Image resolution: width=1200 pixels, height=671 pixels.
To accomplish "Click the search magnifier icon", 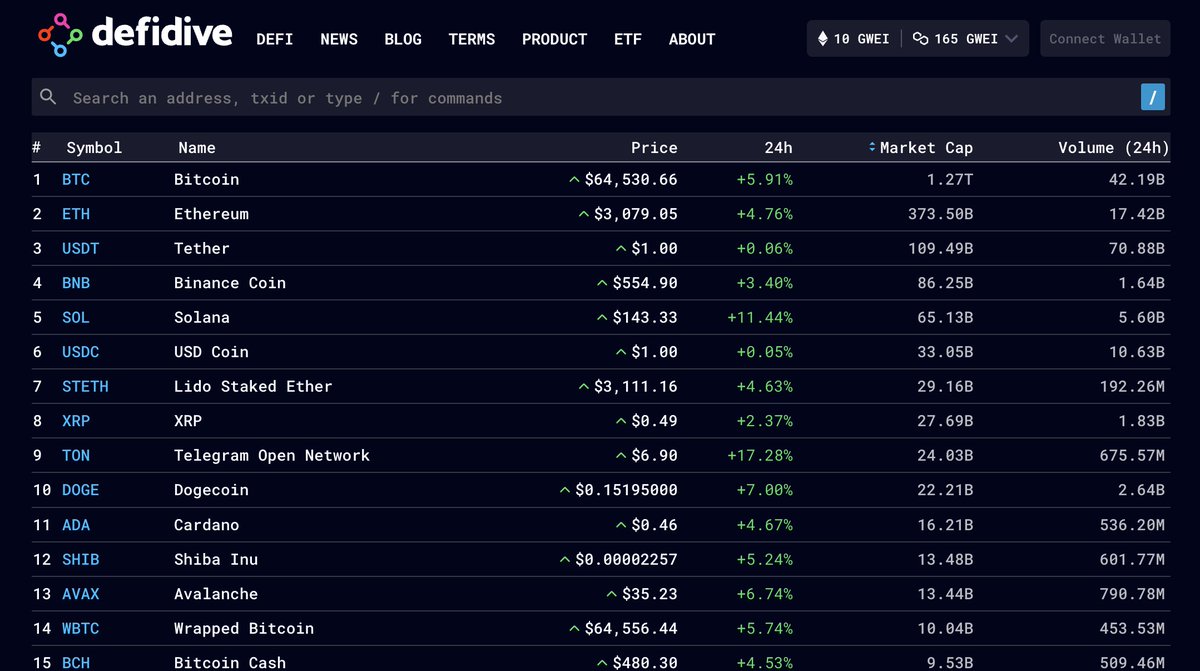I will [x=48, y=97].
